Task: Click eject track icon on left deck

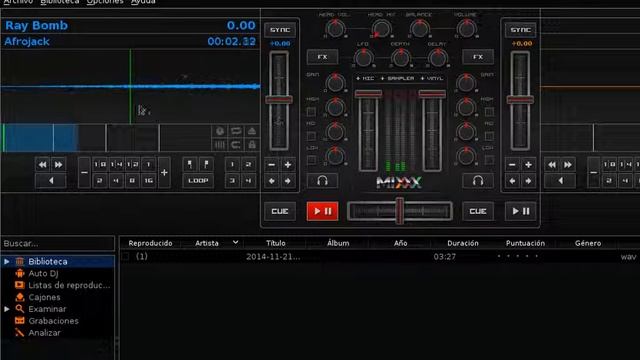Action: pyautogui.click(x=252, y=131)
